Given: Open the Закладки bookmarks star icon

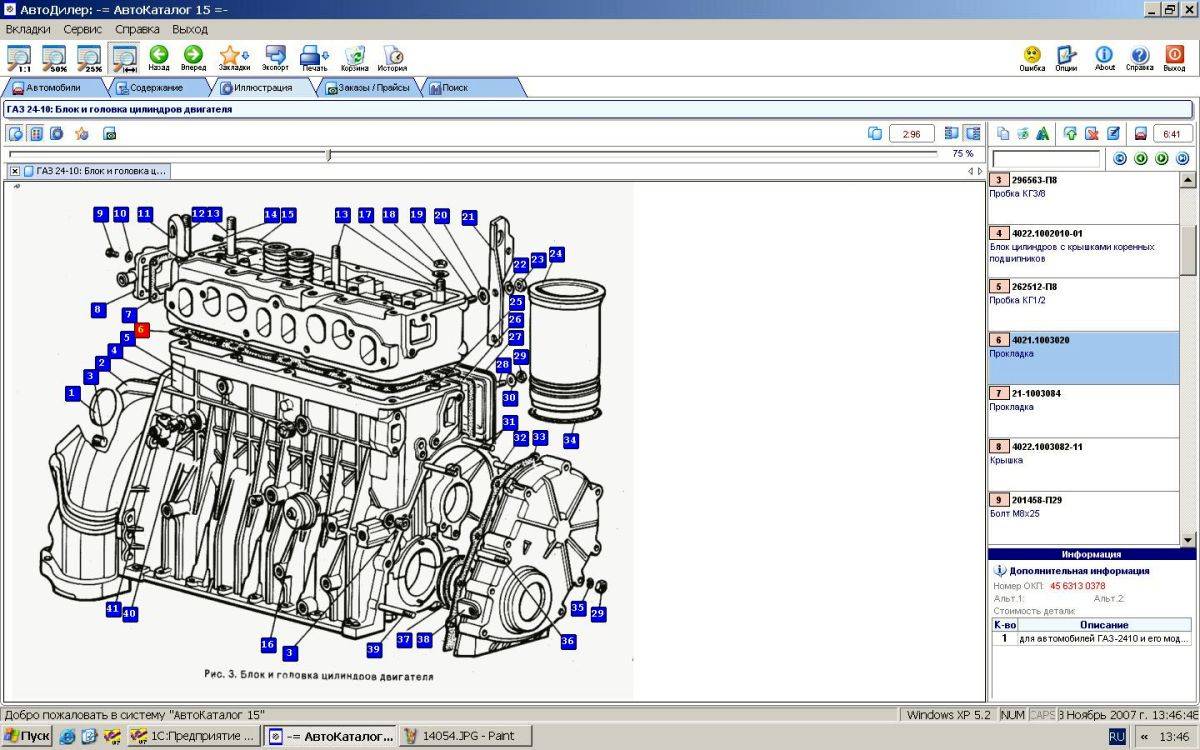Looking at the screenshot, I should 233,58.
